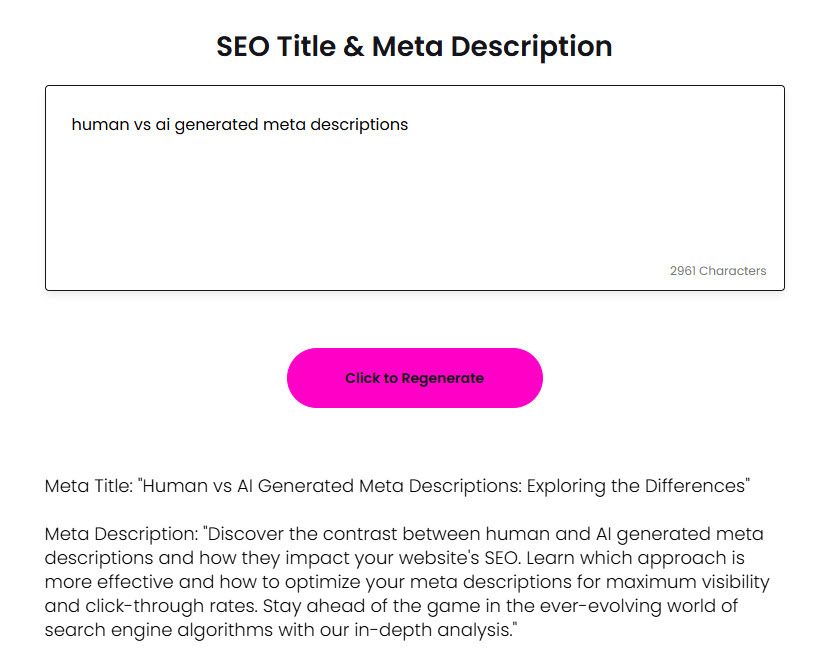Click the "Meta Title:" label
The image size is (819, 669).
(89, 486)
